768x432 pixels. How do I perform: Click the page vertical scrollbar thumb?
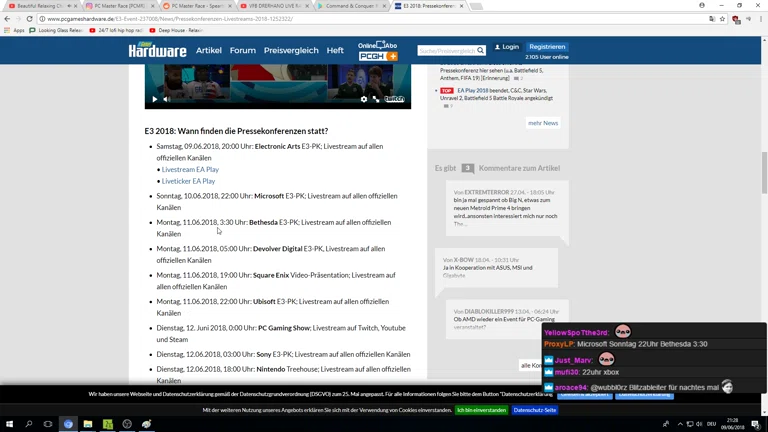[x=764, y=172]
